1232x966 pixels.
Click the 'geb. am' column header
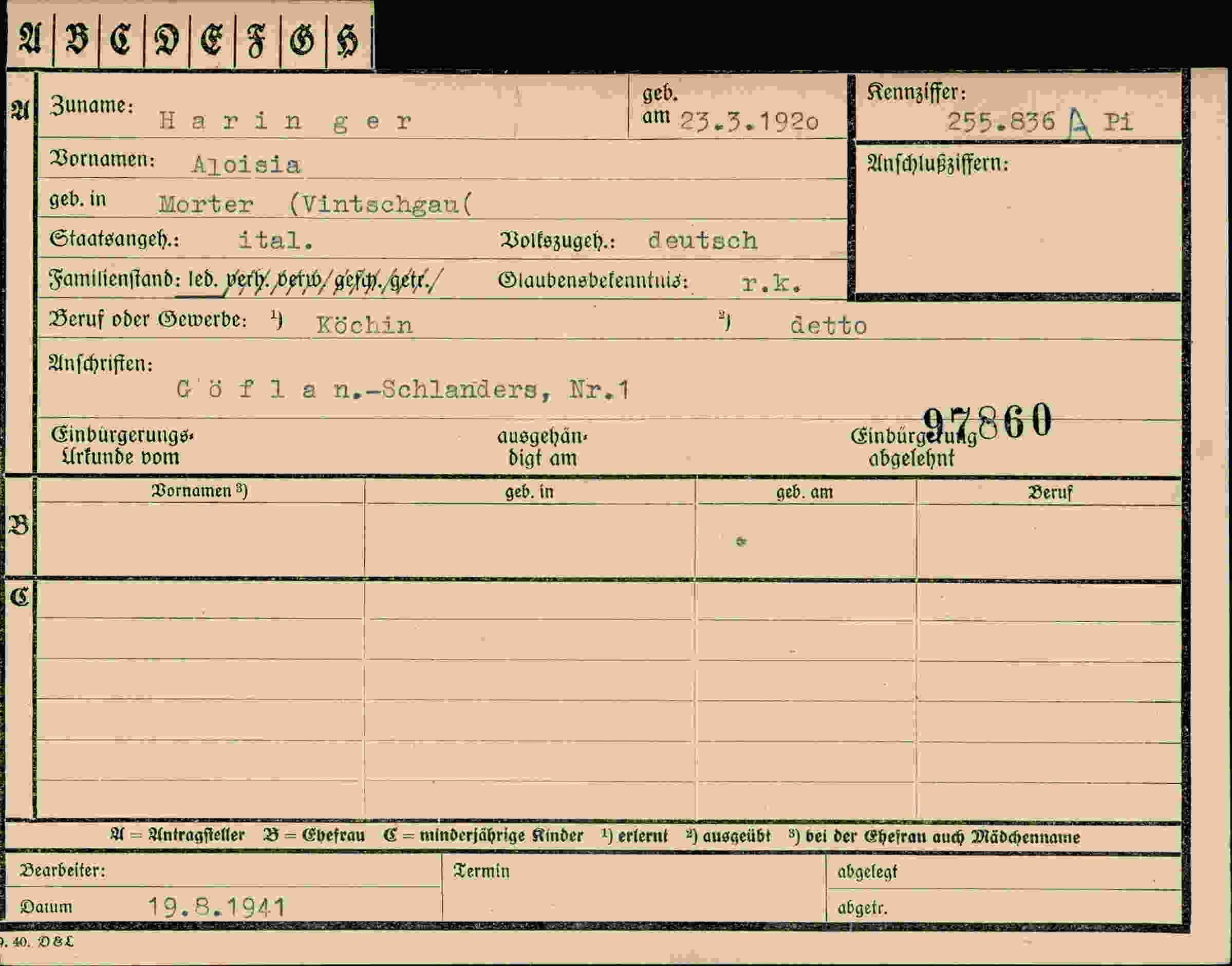coord(805,493)
